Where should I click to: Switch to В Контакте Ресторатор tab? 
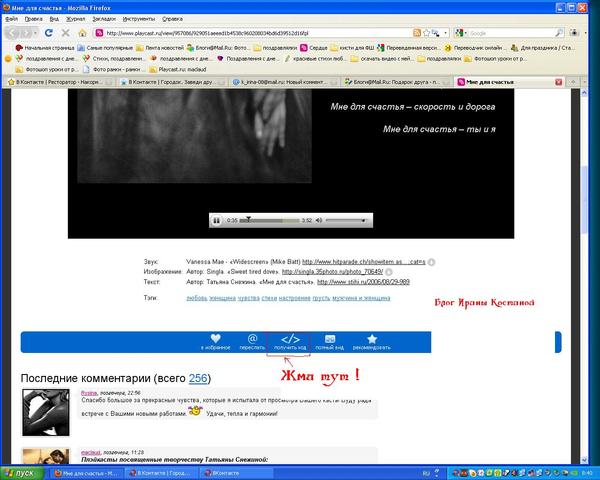[x=60, y=82]
